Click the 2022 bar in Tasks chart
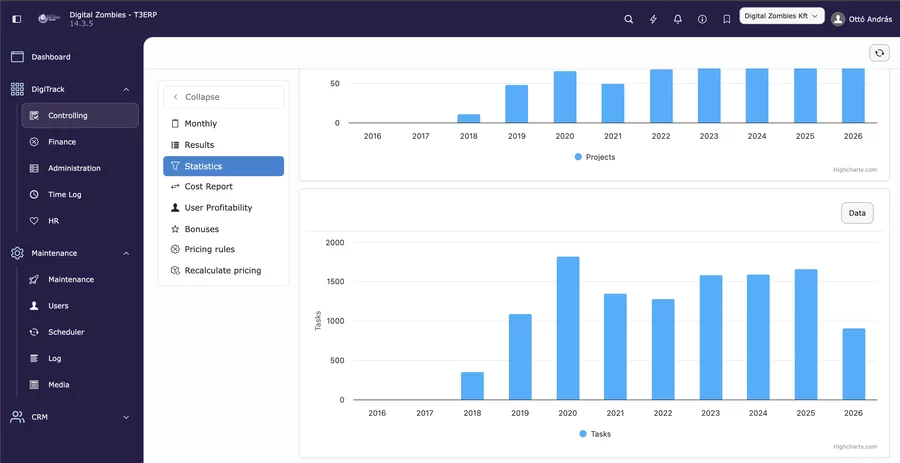This screenshot has height=463, width=900. click(x=663, y=349)
